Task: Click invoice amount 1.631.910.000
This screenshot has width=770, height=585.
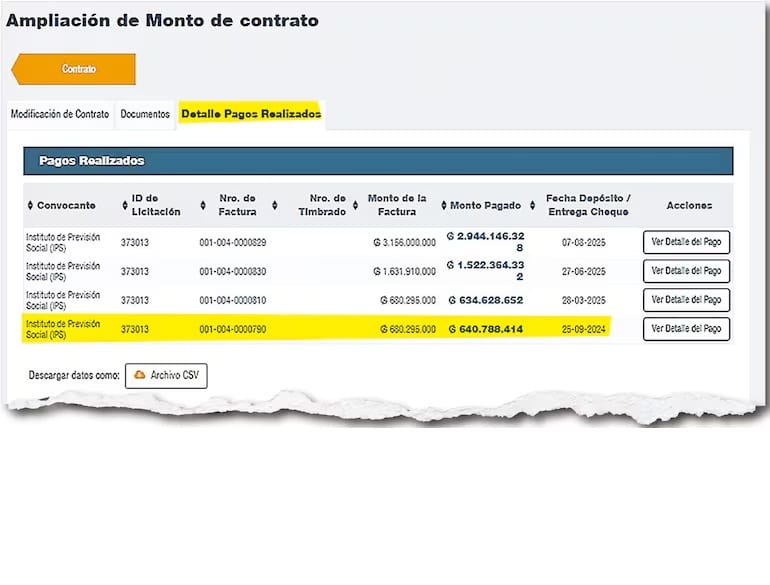Action: [x=404, y=272]
